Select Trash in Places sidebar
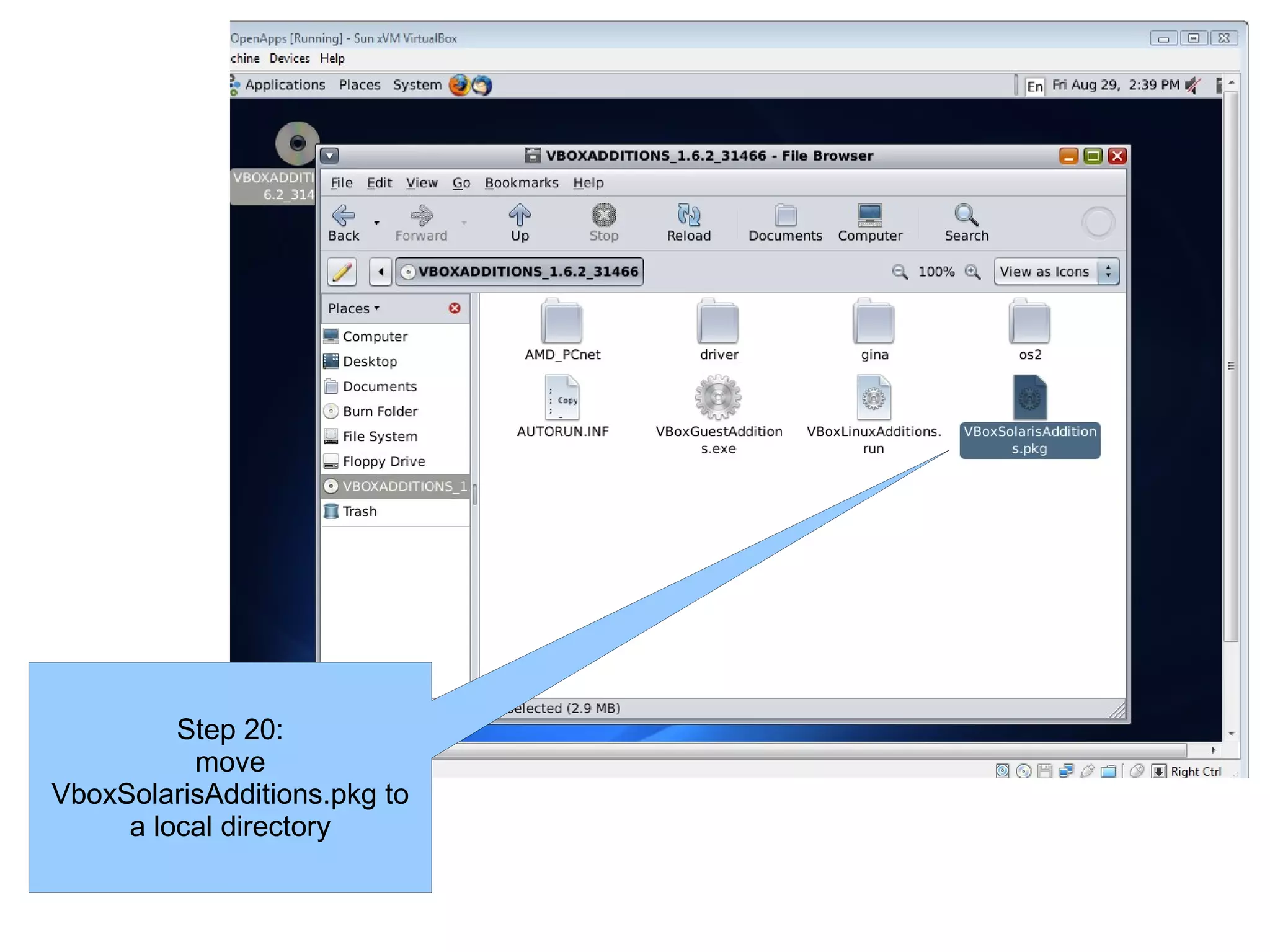Screen dimensions: 1270x952 pos(396,511)
